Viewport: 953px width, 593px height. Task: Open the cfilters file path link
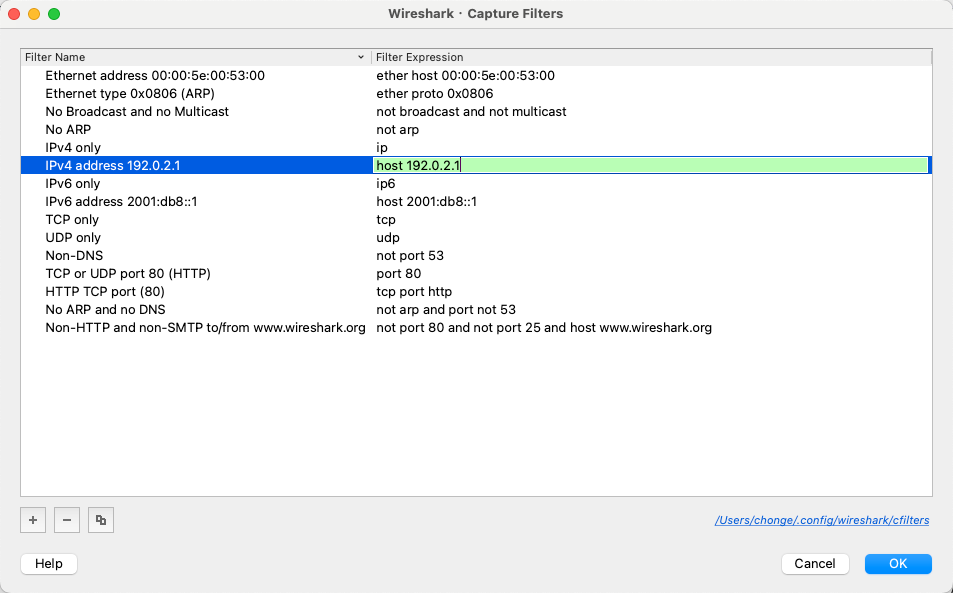click(x=822, y=520)
